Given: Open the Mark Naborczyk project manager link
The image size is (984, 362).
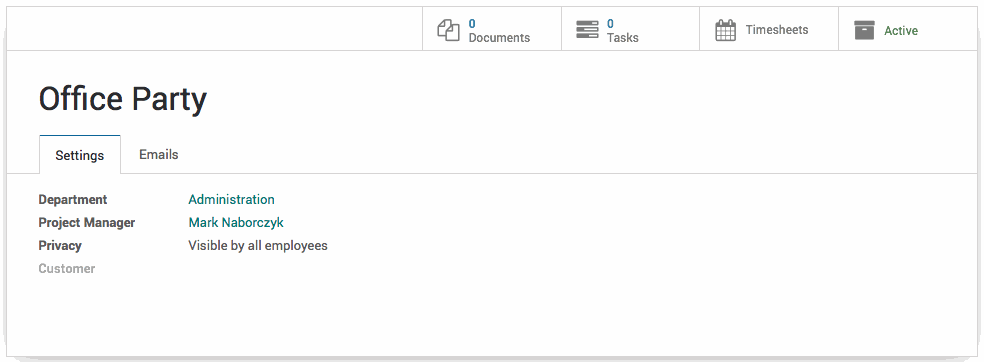Looking at the screenshot, I should [236, 223].
